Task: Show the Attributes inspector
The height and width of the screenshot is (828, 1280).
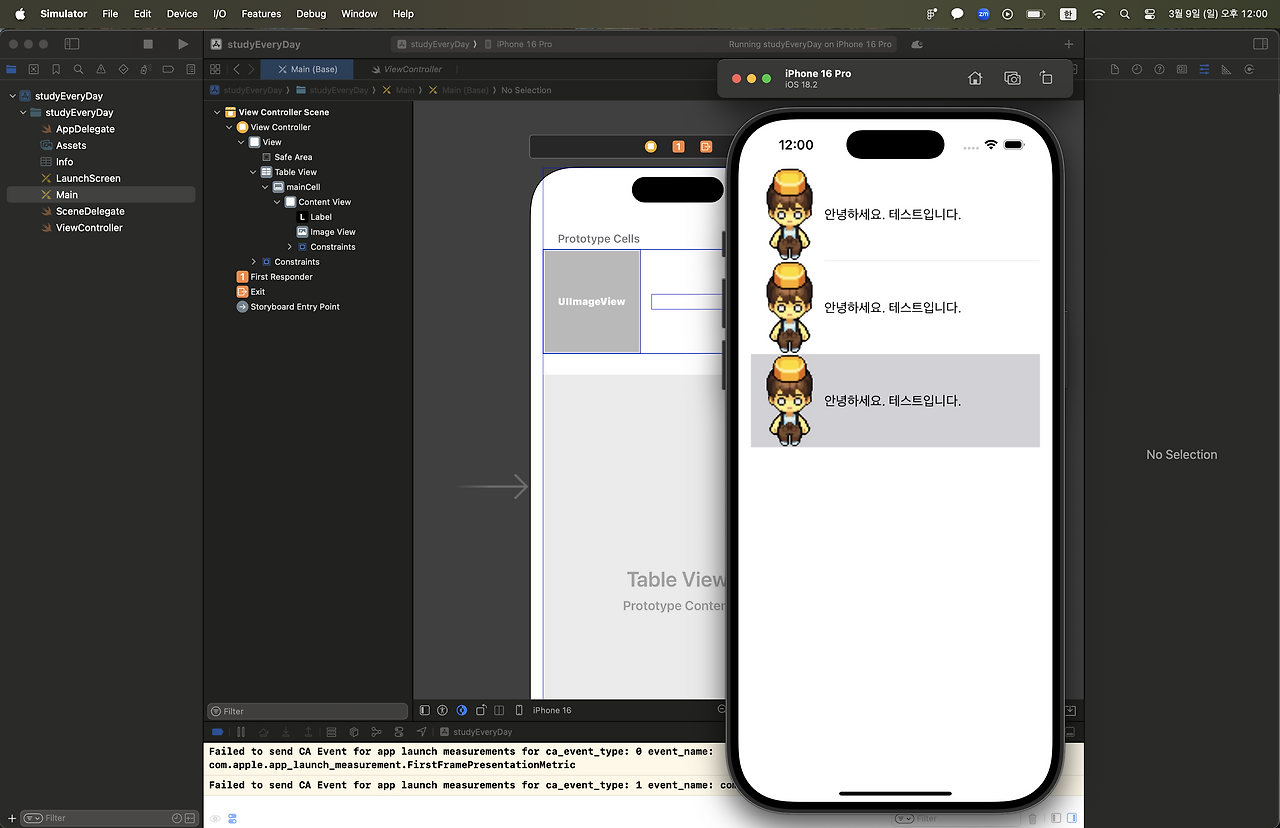Action: tap(1204, 69)
